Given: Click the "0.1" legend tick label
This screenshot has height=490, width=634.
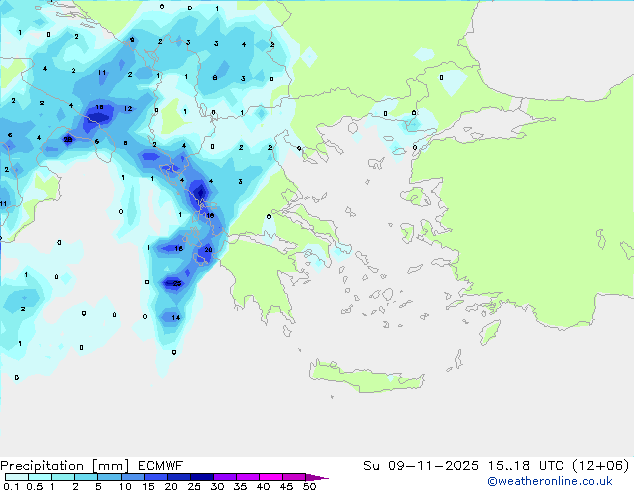Looking at the screenshot, I should click(11, 486).
